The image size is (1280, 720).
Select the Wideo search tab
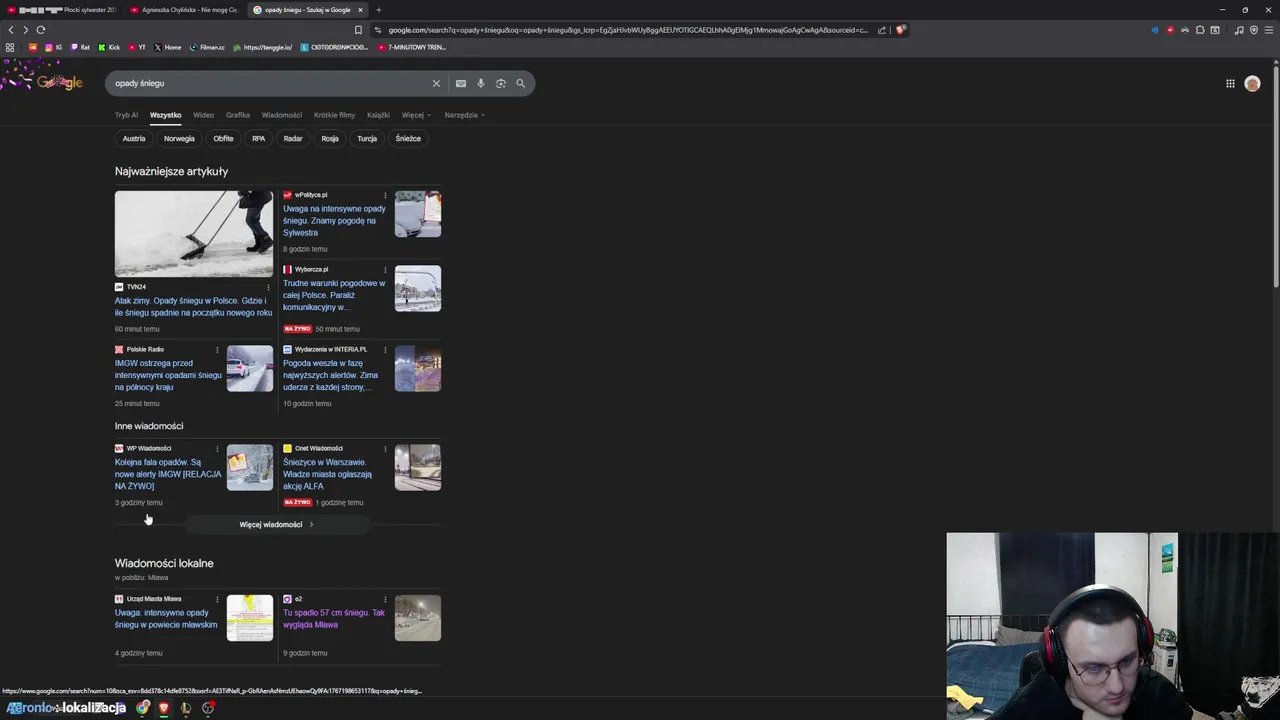pyautogui.click(x=203, y=115)
